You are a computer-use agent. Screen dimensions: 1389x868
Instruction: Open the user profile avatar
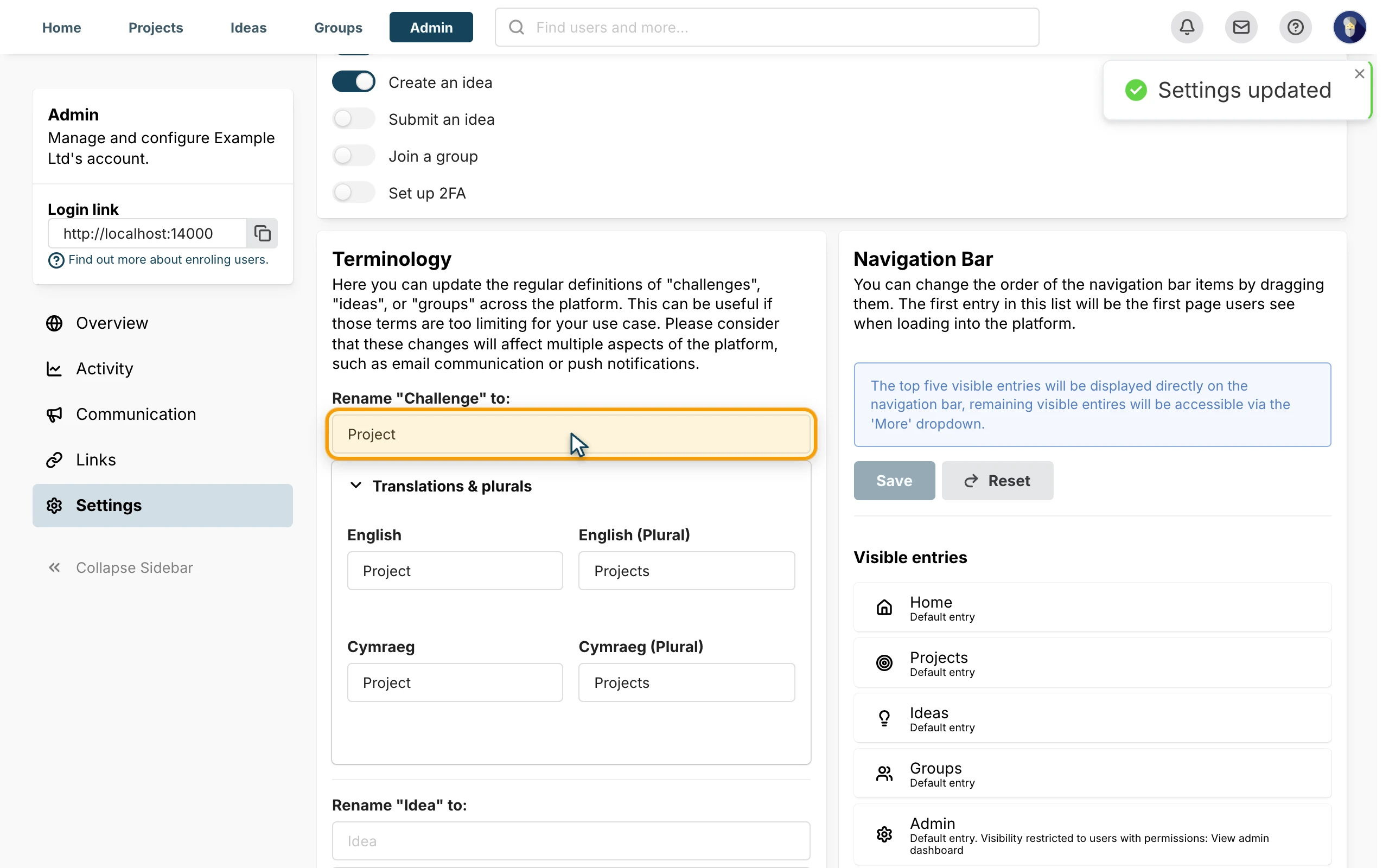pos(1349,27)
